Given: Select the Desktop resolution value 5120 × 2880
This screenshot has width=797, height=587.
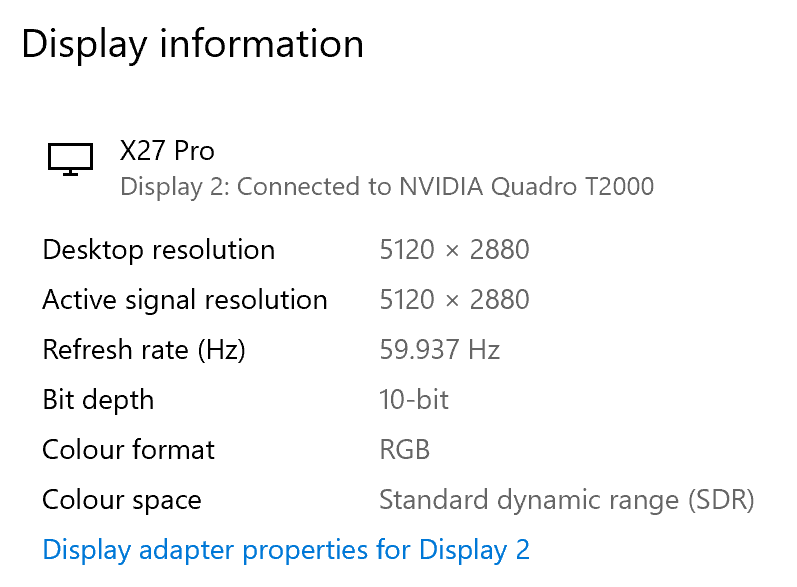Looking at the screenshot, I should [x=454, y=250].
